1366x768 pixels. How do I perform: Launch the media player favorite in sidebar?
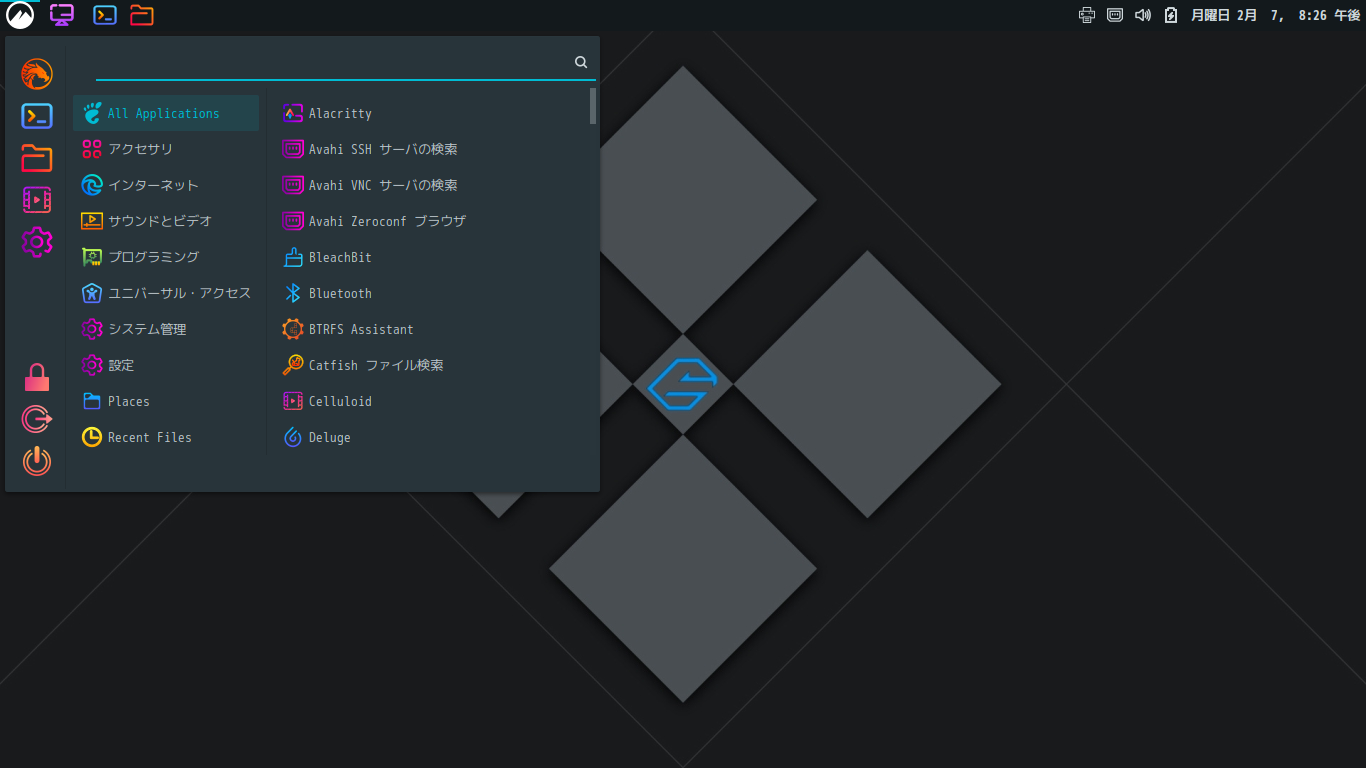click(37, 200)
